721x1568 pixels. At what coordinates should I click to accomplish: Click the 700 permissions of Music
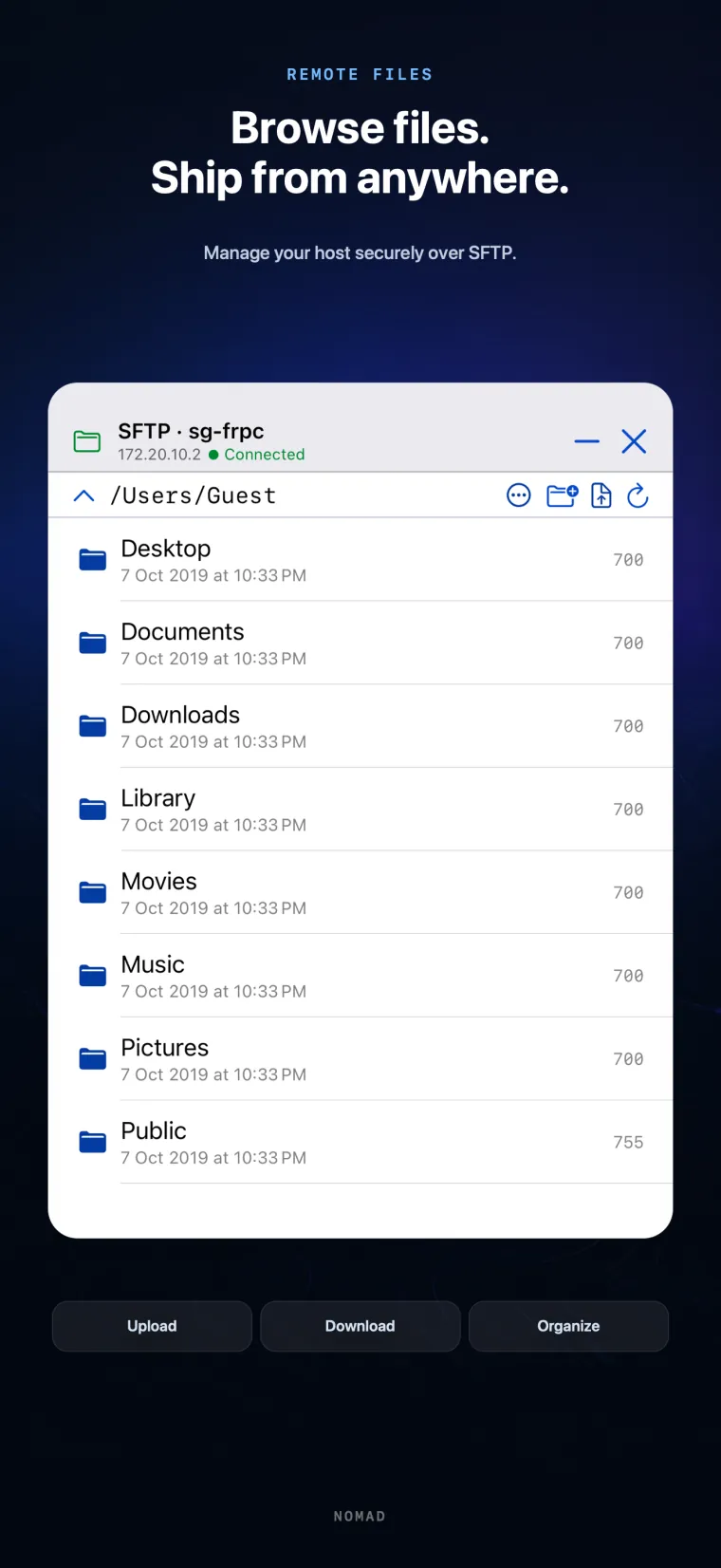(x=628, y=976)
